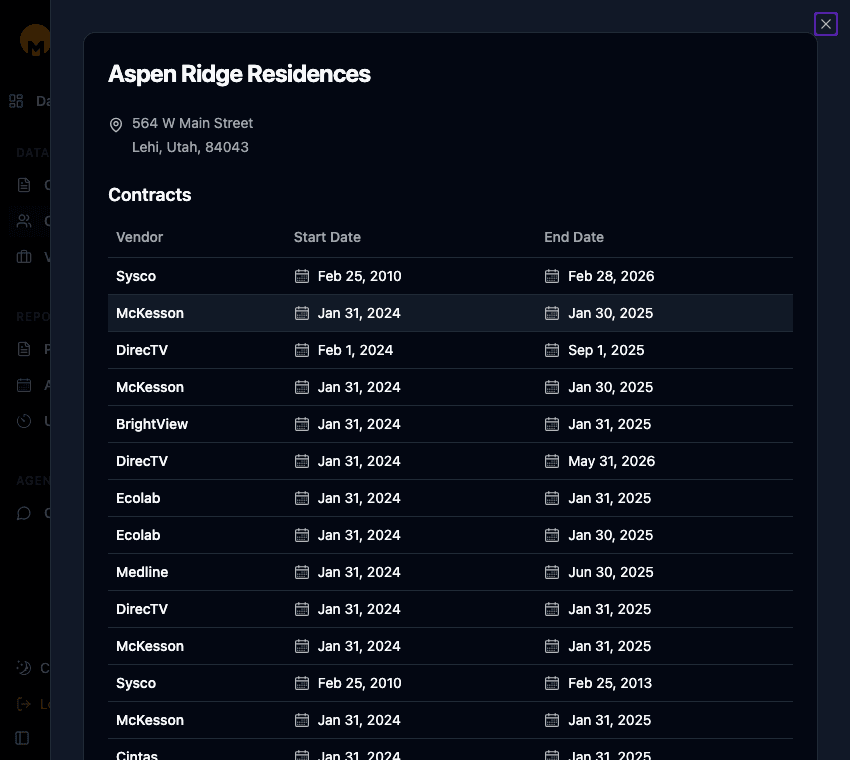Viewport: 850px width, 760px height.
Task: Toggle the sun and moon theme icon in the sidebar
Action: pyautogui.click(x=24, y=667)
